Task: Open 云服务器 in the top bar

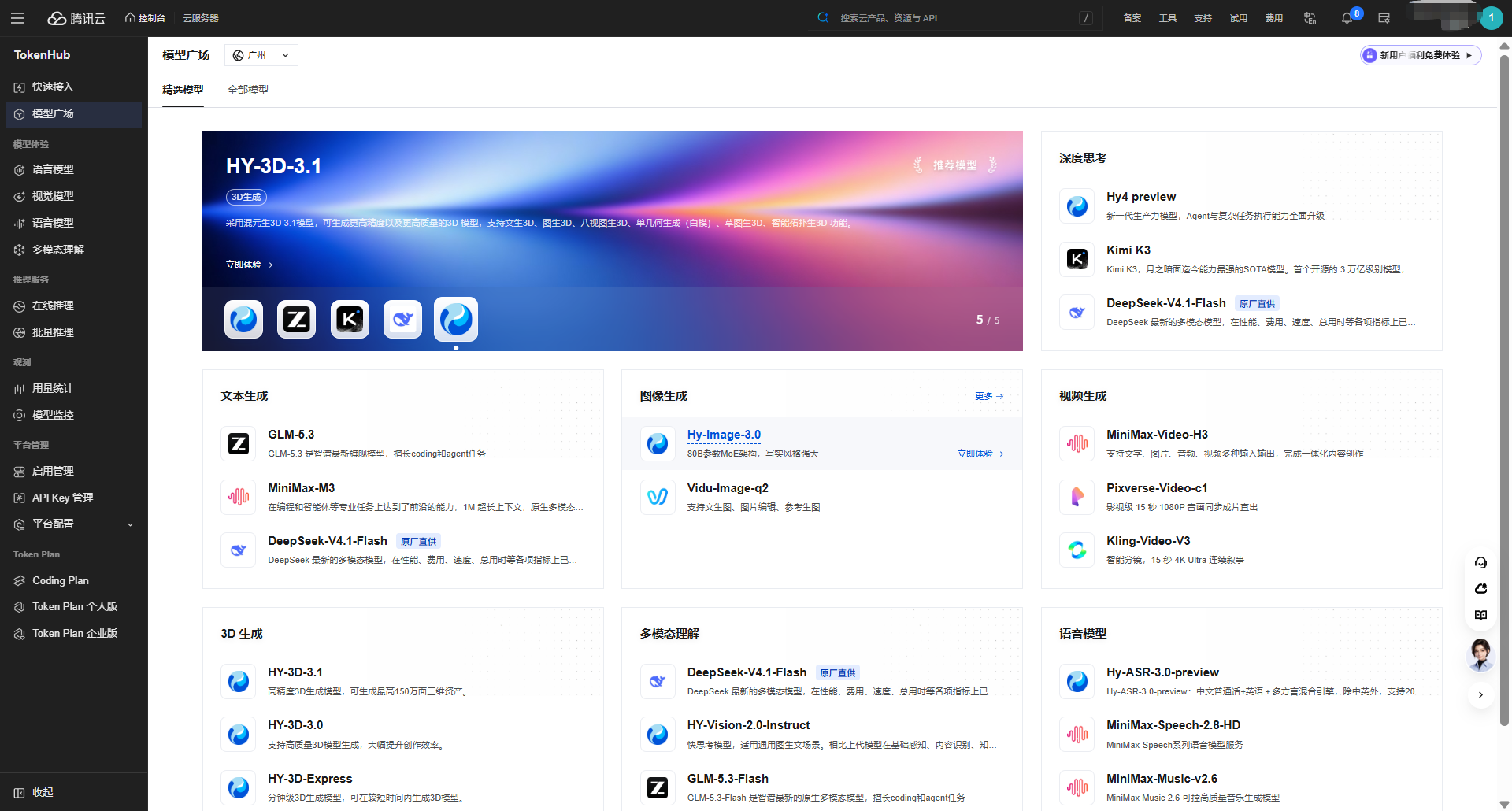Action: [201, 18]
